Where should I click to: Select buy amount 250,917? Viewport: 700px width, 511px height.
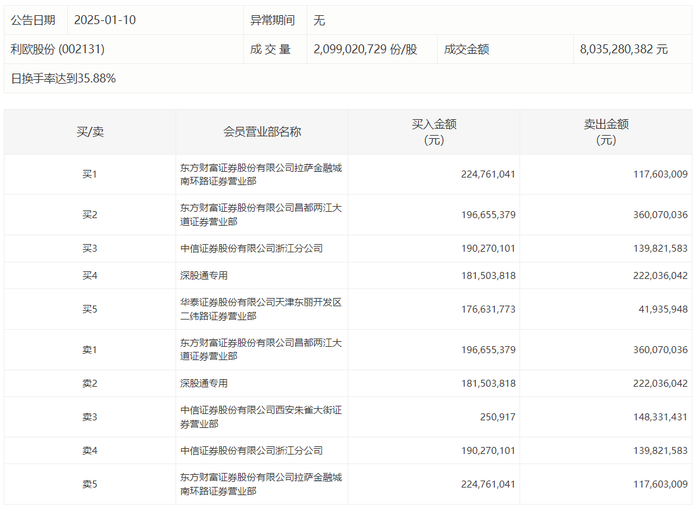click(x=497, y=417)
